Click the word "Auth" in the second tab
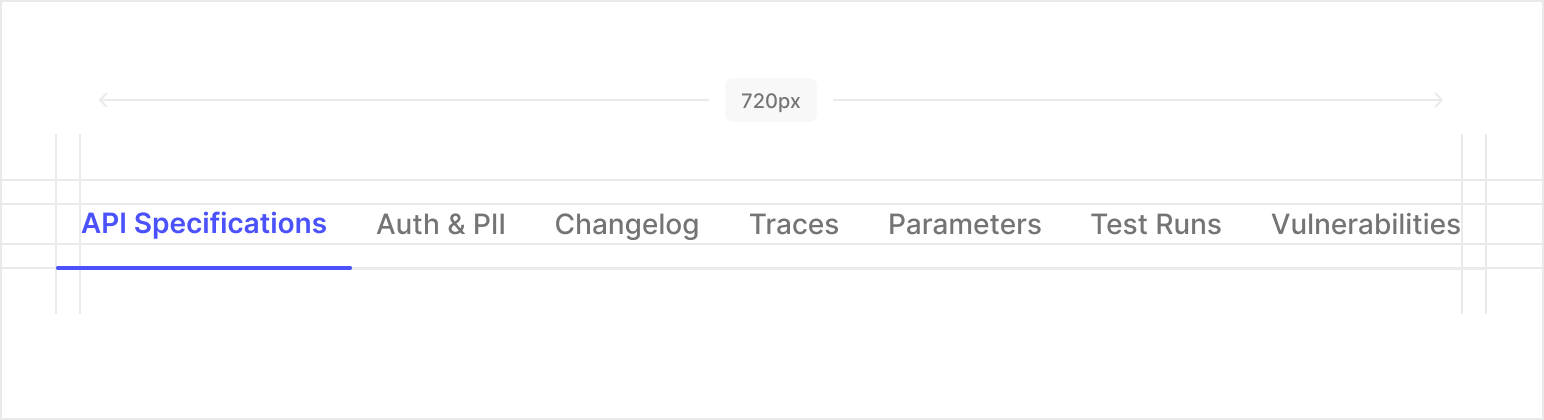 [406, 225]
